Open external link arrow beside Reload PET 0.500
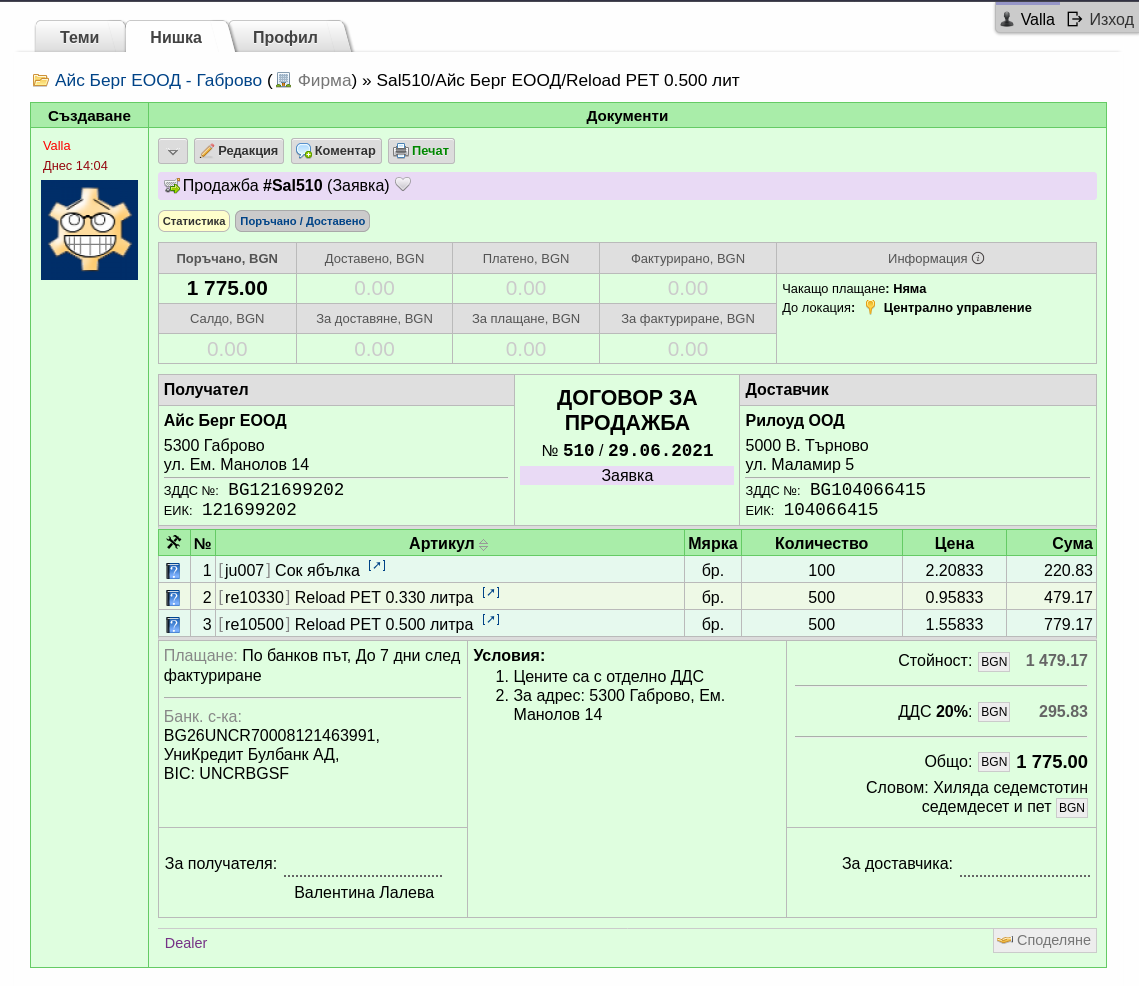Screen dimensions: 1139x986 coord(491,619)
